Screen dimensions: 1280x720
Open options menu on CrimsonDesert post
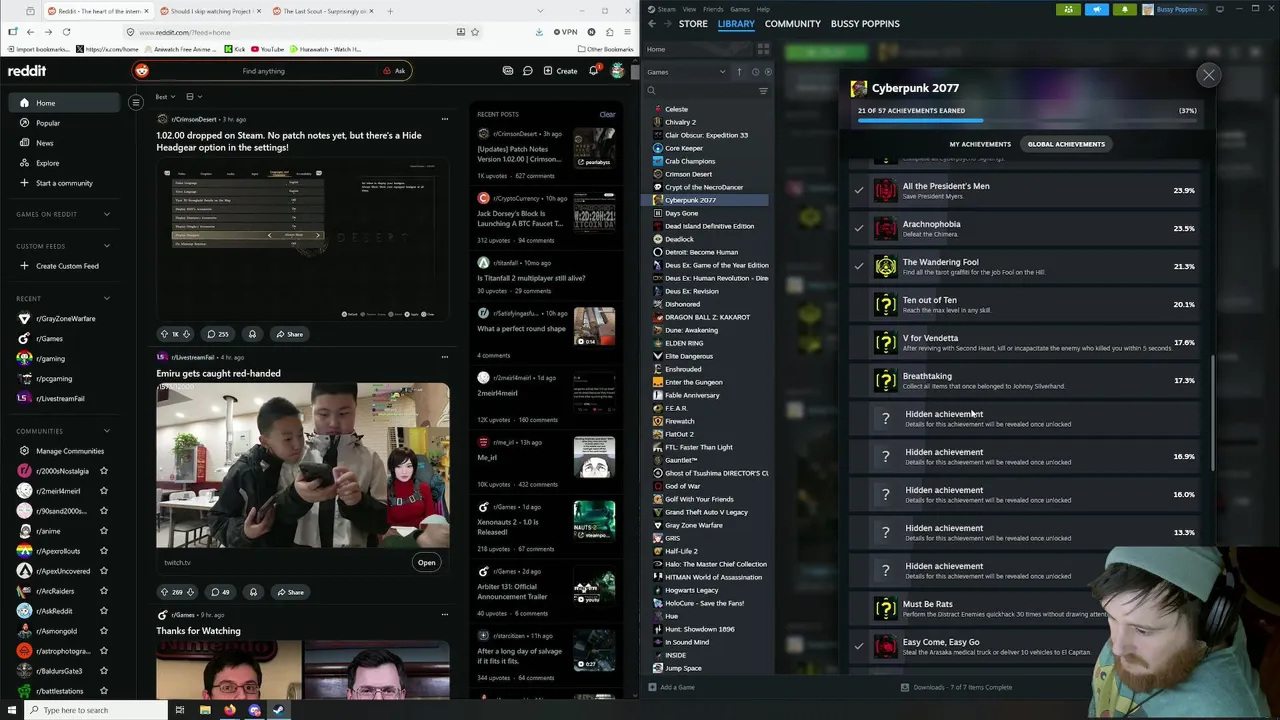[445, 119]
